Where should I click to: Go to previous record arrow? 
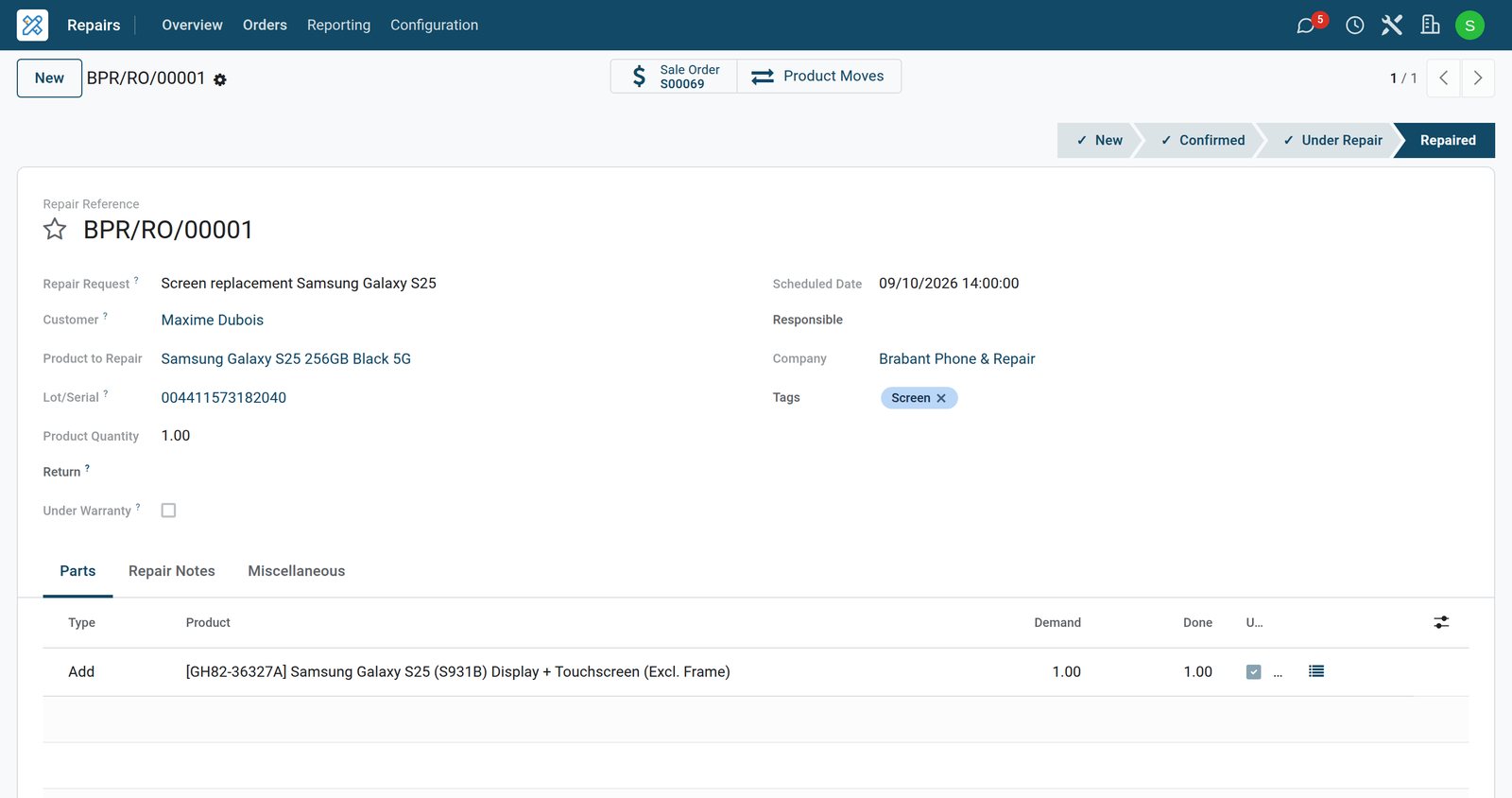coord(1444,78)
